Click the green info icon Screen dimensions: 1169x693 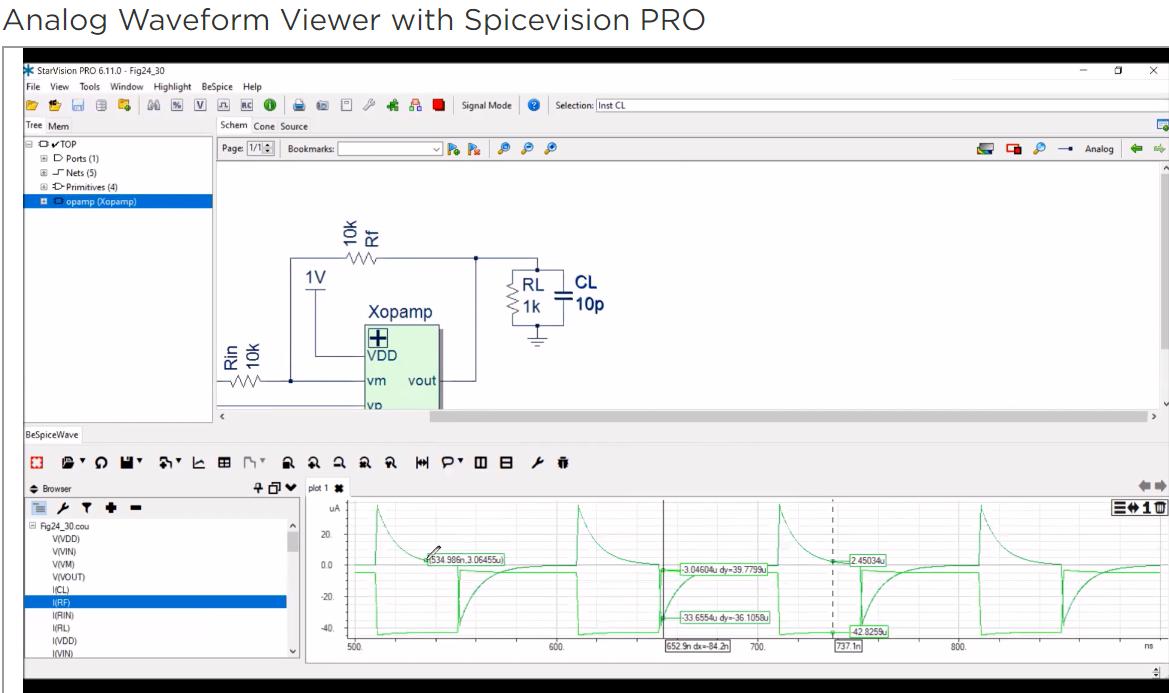(270, 105)
